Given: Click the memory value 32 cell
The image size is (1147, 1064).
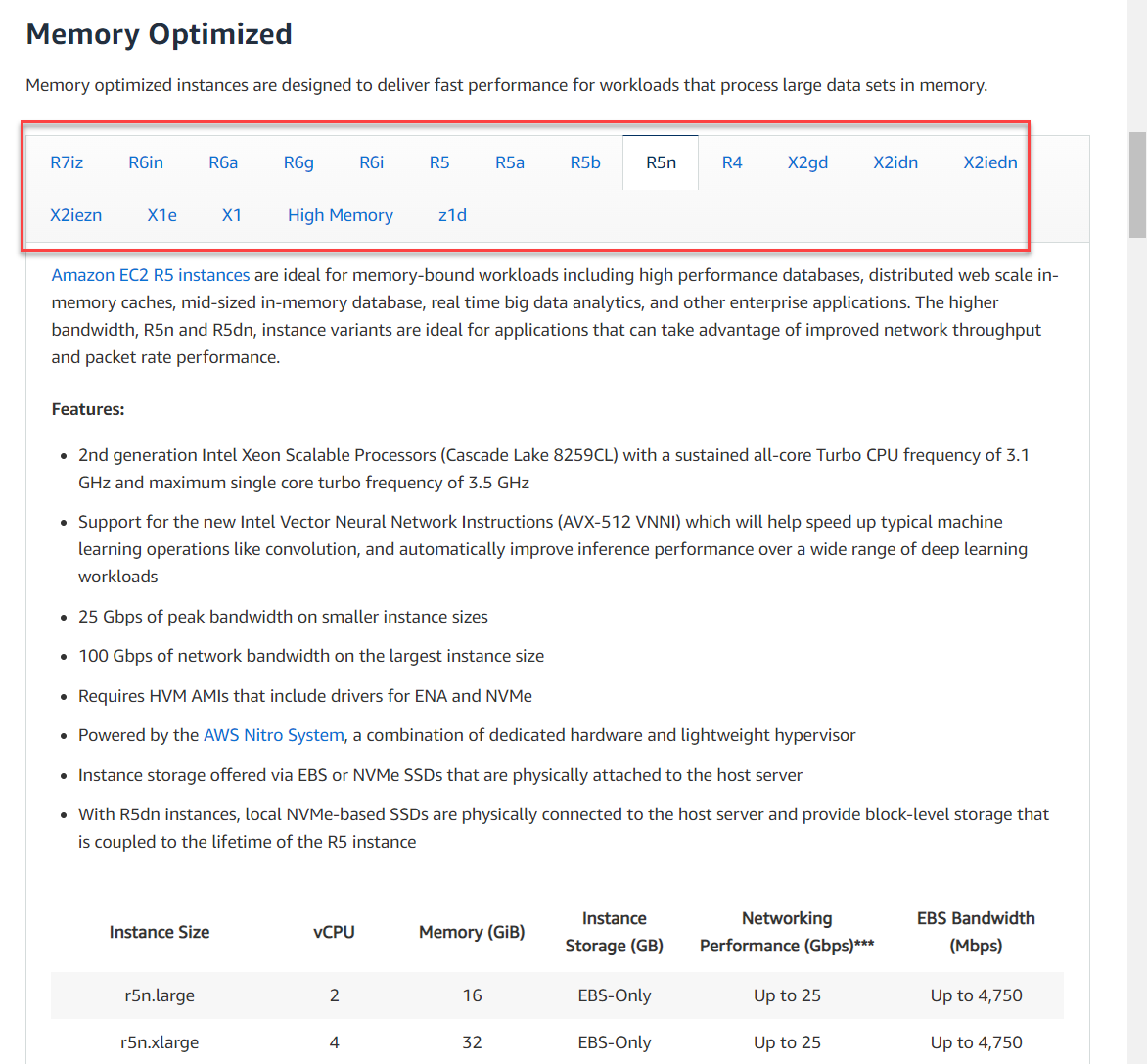Looking at the screenshot, I should click(x=472, y=1042).
